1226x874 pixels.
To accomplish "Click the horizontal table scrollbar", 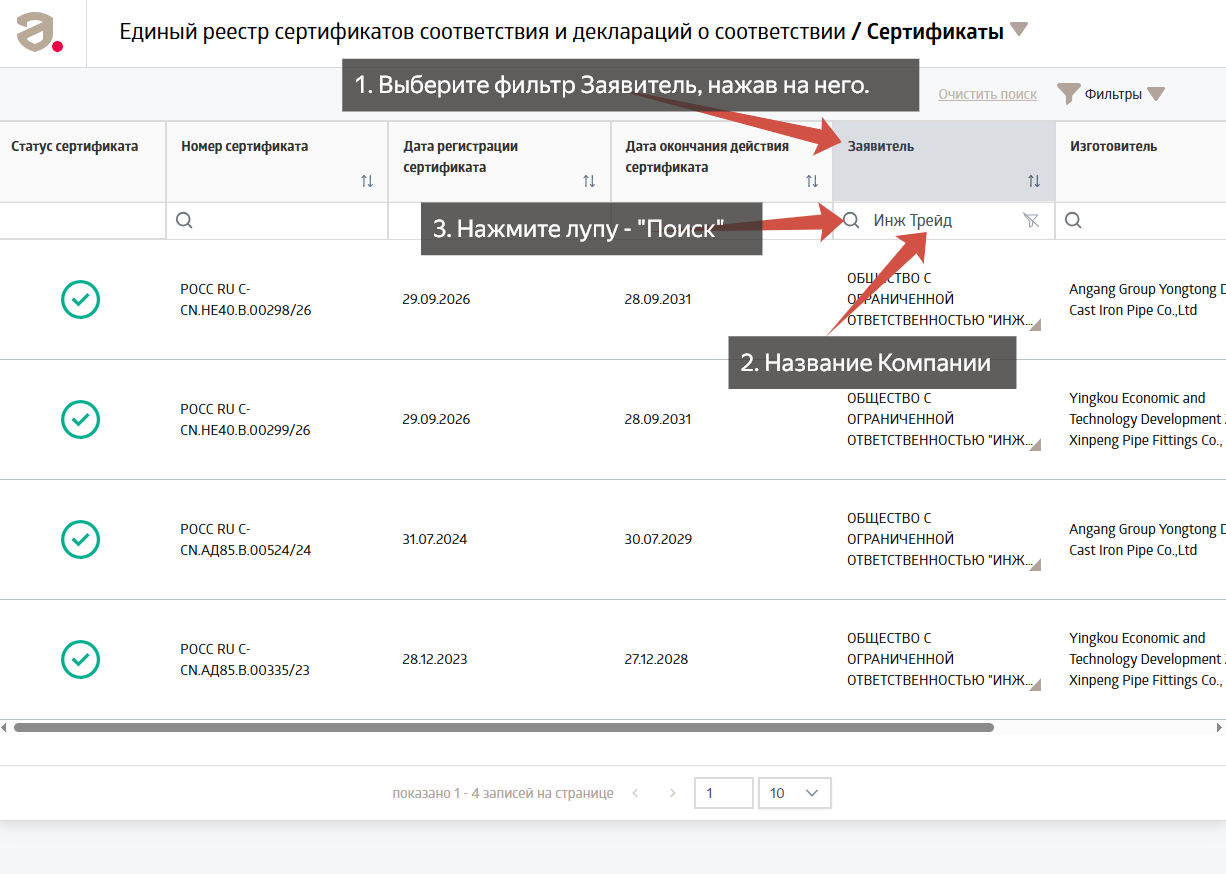I will tap(503, 727).
